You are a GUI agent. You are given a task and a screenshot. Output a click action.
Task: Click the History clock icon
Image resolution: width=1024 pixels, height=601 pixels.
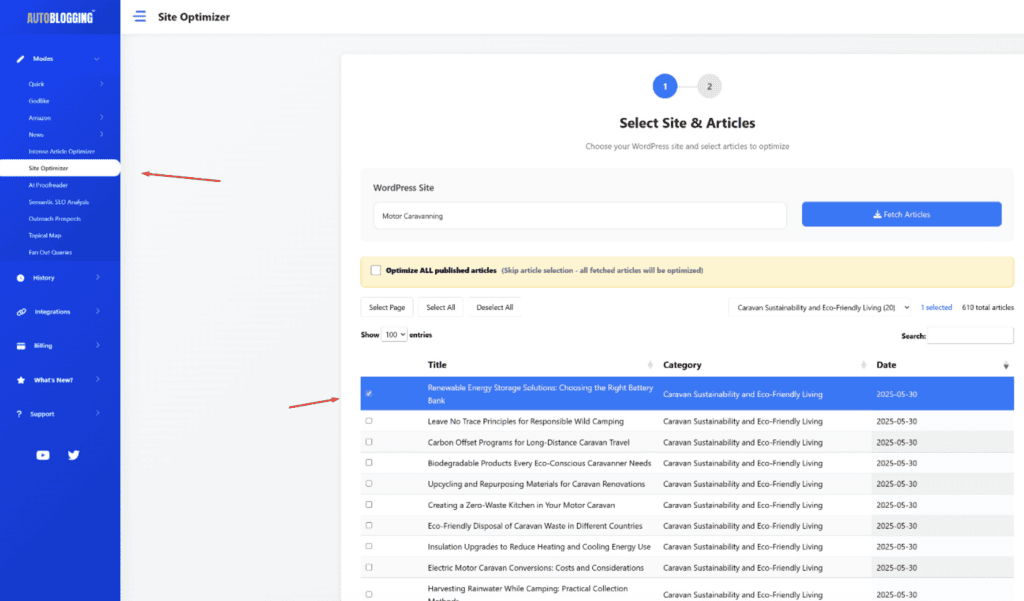coord(21,278)
